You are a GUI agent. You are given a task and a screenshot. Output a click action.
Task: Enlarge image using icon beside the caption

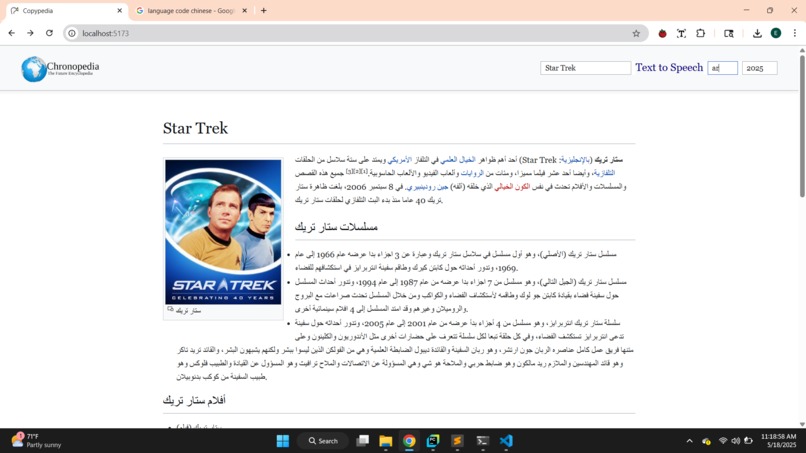point(170,309)
